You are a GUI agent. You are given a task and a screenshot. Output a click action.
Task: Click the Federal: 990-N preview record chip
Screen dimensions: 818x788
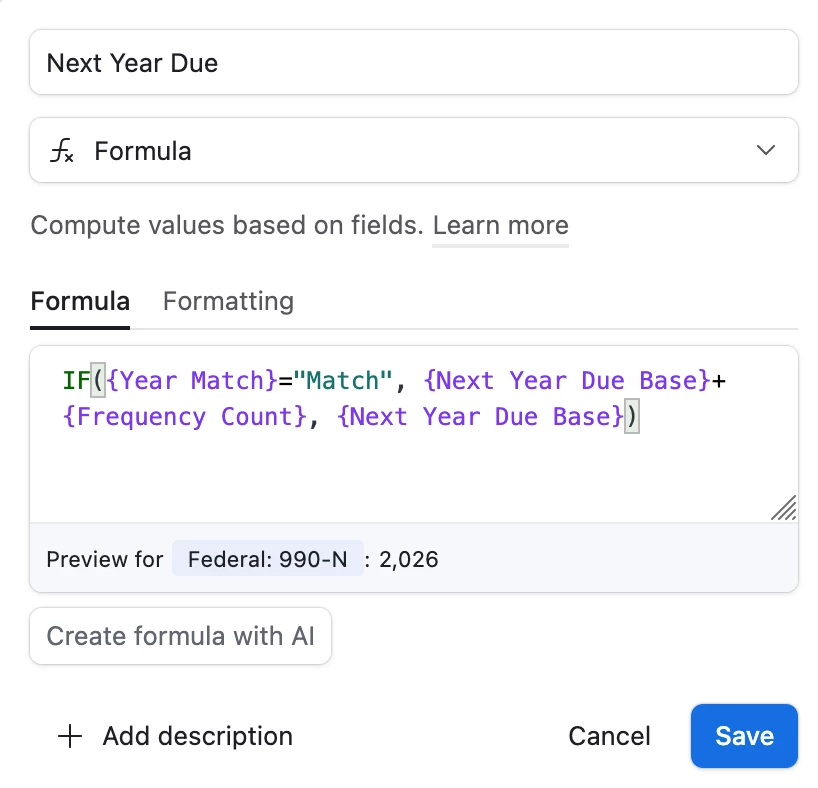click(x=267, y=559)
